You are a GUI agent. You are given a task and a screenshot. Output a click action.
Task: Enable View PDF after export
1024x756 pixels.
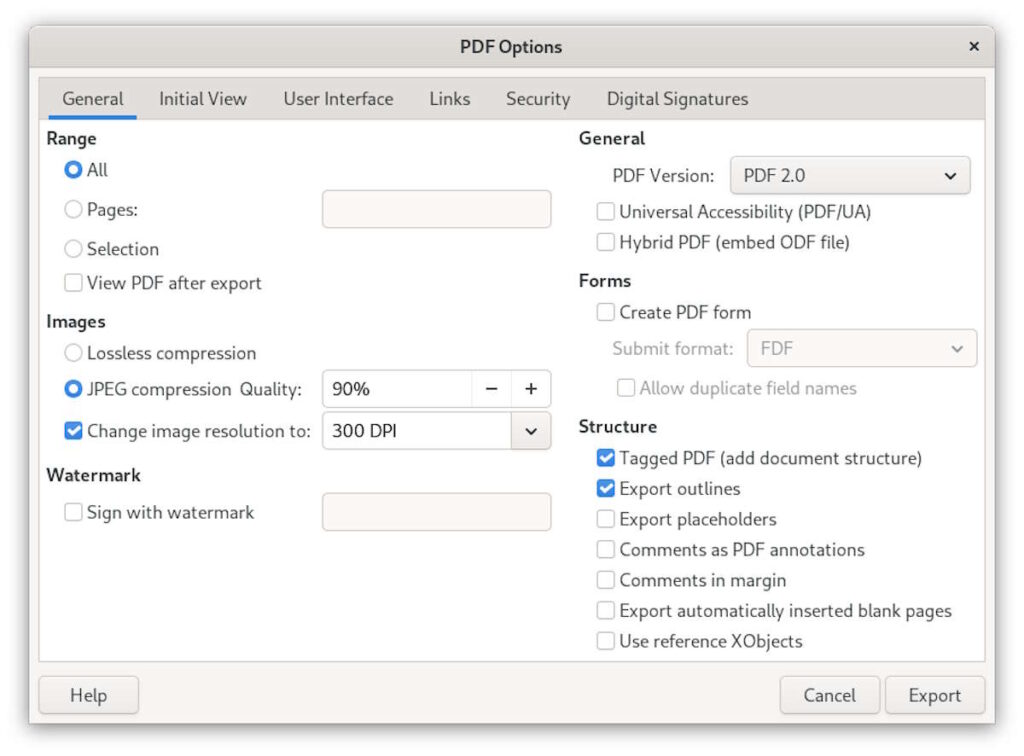72,283
